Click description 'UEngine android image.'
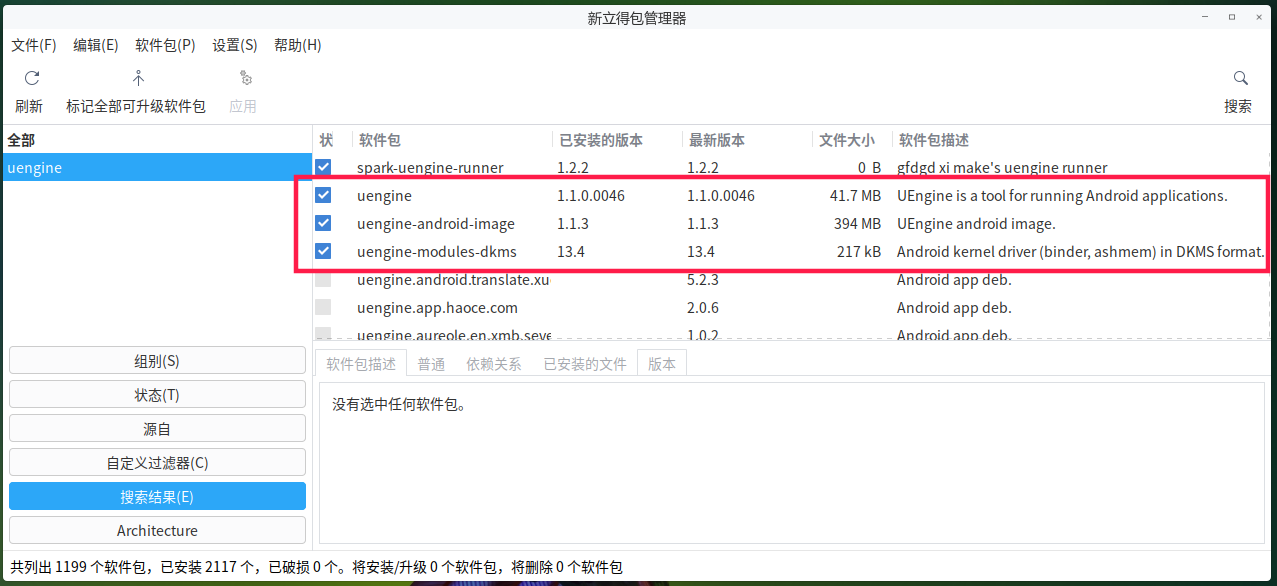 click(976, 224)
